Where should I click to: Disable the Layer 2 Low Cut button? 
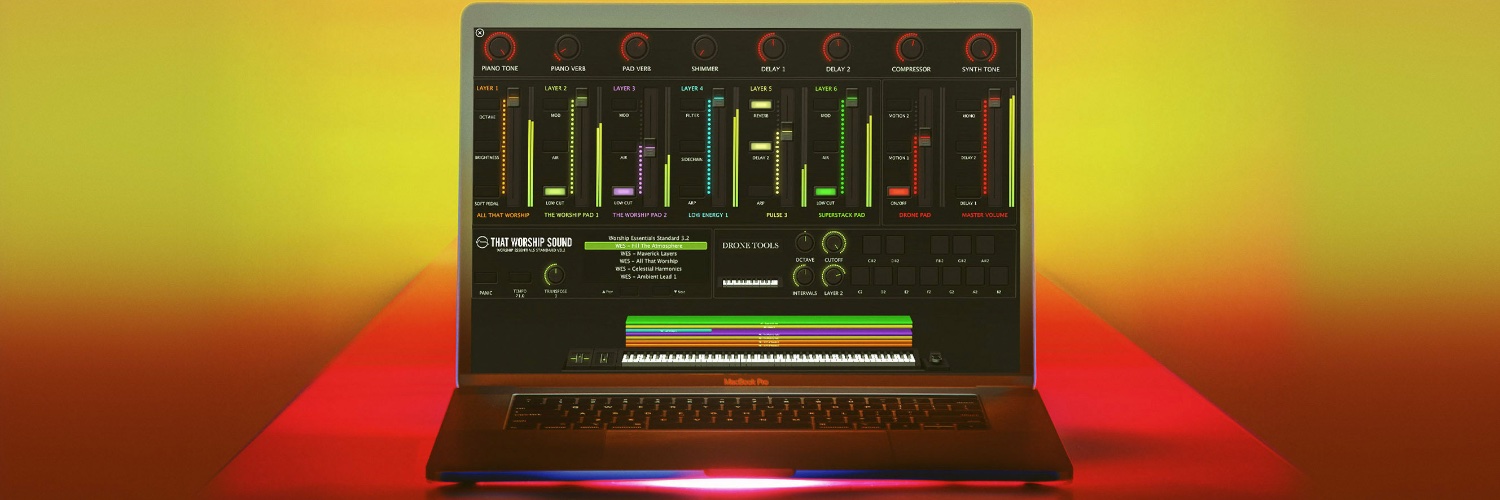coord(555,191)
